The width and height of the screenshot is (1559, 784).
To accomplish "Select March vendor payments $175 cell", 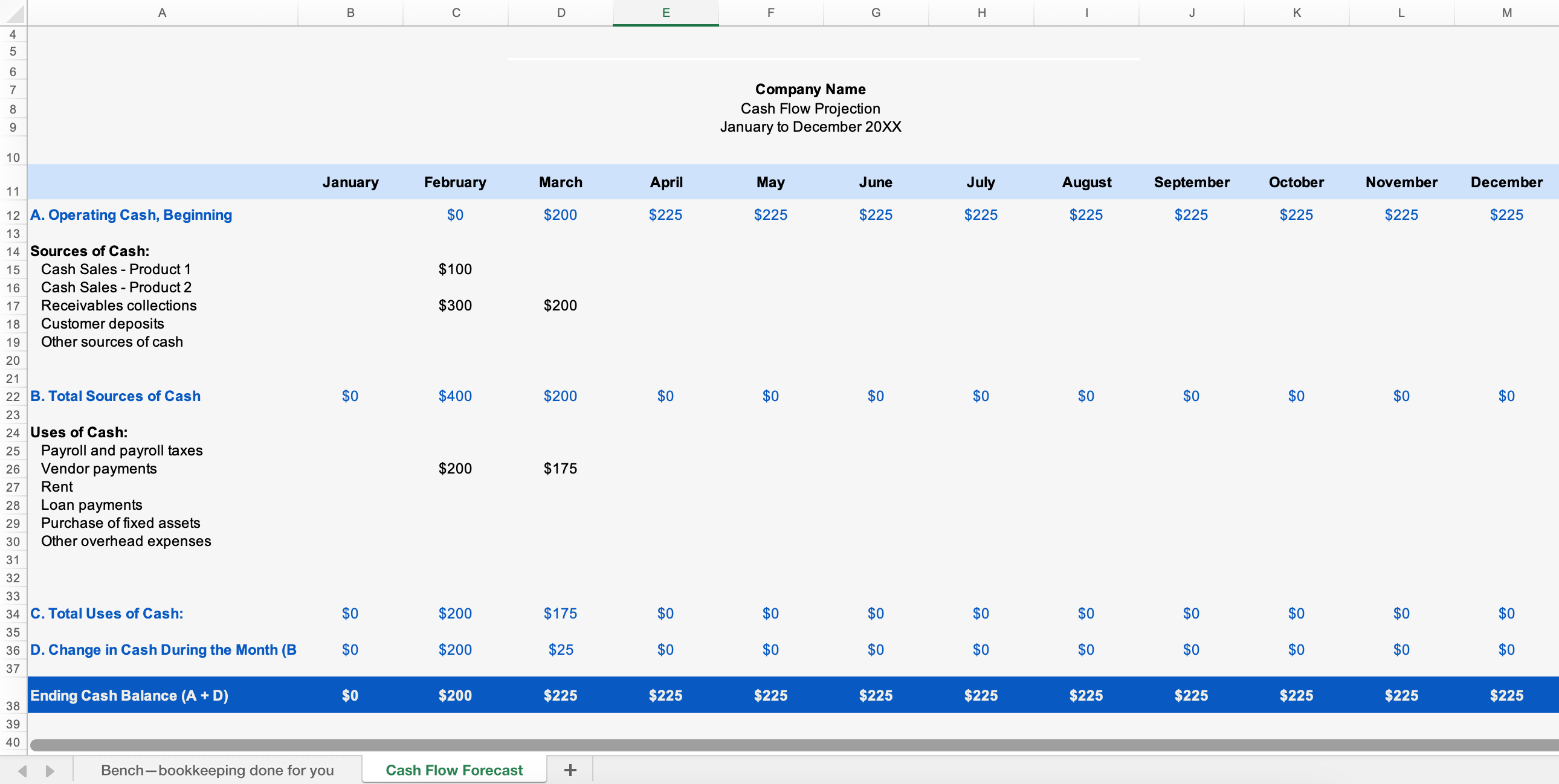I will [x=560, y=468].
